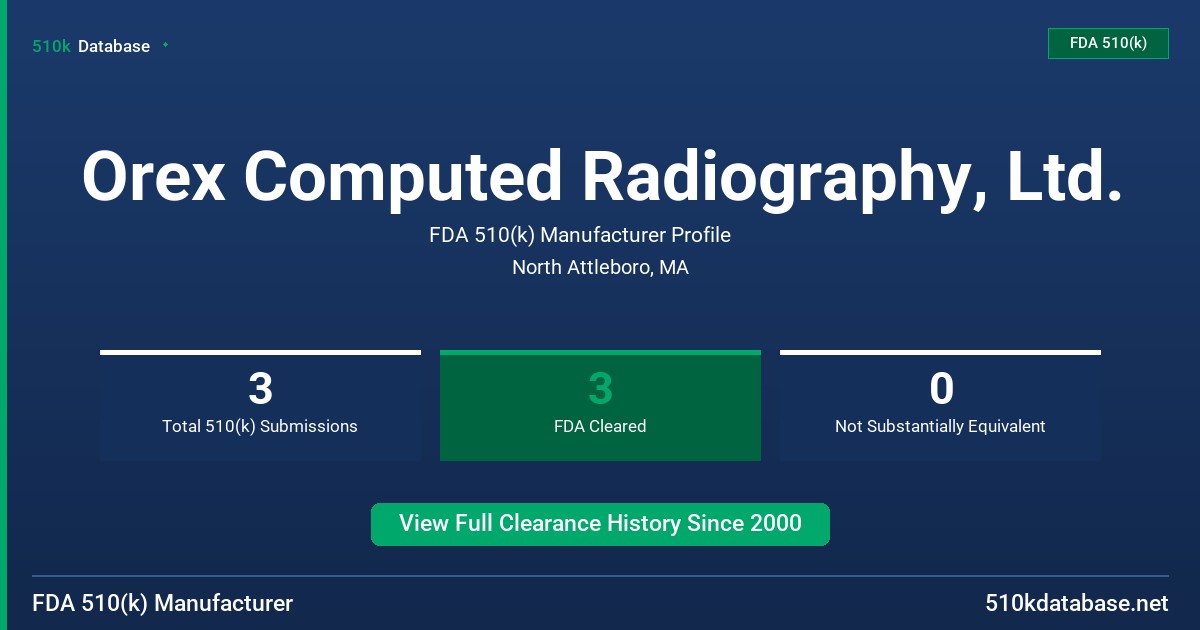
Task: Click the green dot beside Database logo
Action: 165,45
